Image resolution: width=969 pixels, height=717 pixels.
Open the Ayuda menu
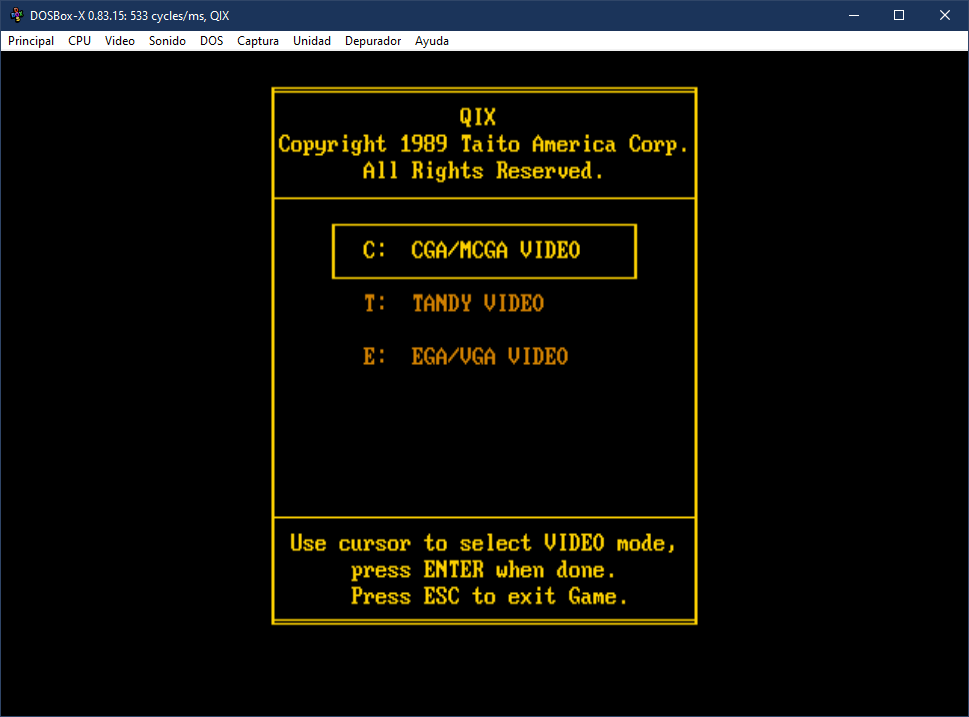click(431, 41)
